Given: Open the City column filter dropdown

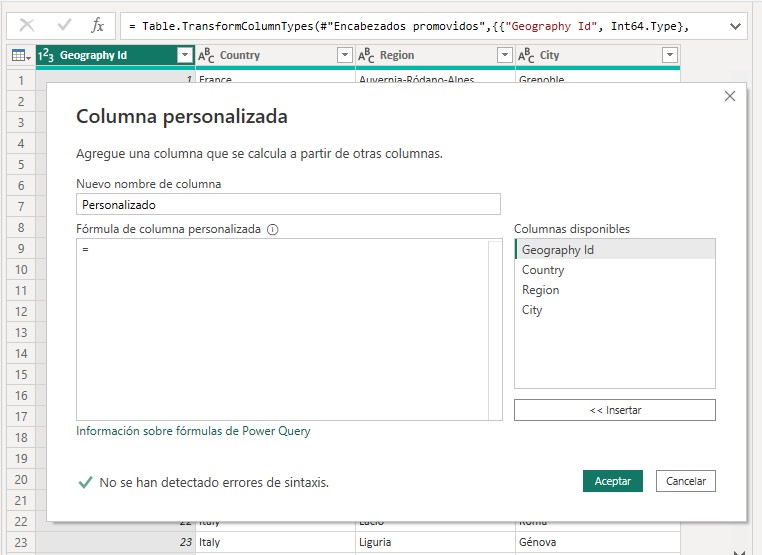Looking at the screenshot, I should coord(670,55).
